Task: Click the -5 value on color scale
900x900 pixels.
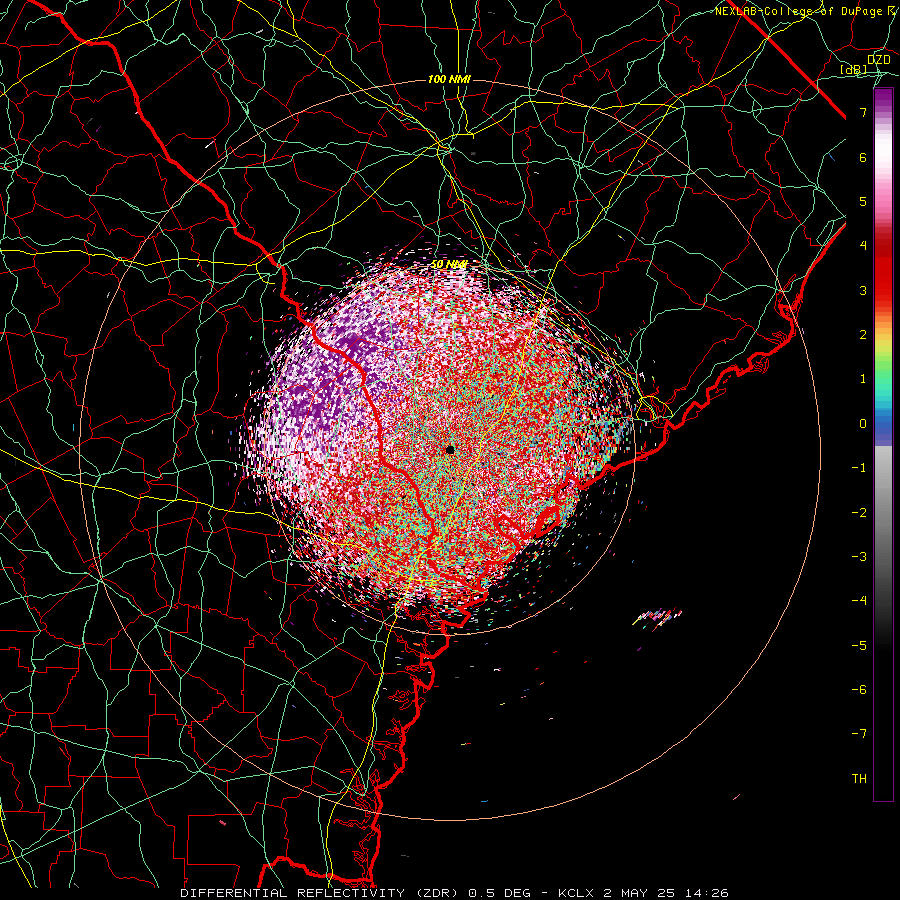Action: [x=859, y=646]
